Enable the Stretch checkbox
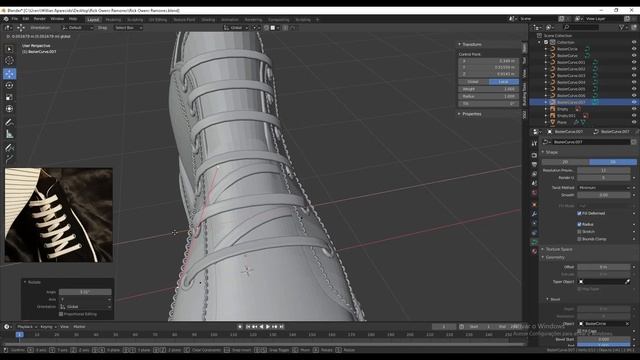The width and height of the screenshot is (640, 360). (579, 232)
